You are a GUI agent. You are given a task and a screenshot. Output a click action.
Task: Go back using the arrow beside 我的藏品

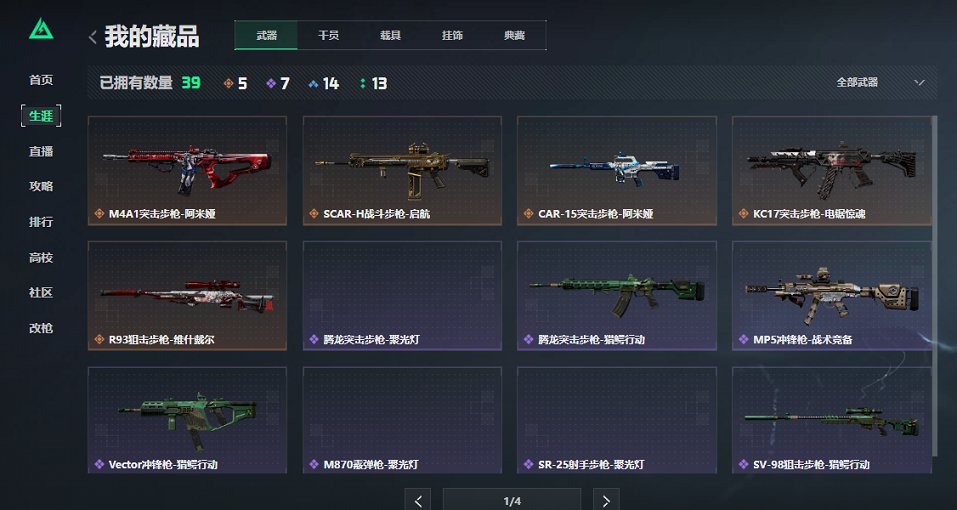point(93,37)
